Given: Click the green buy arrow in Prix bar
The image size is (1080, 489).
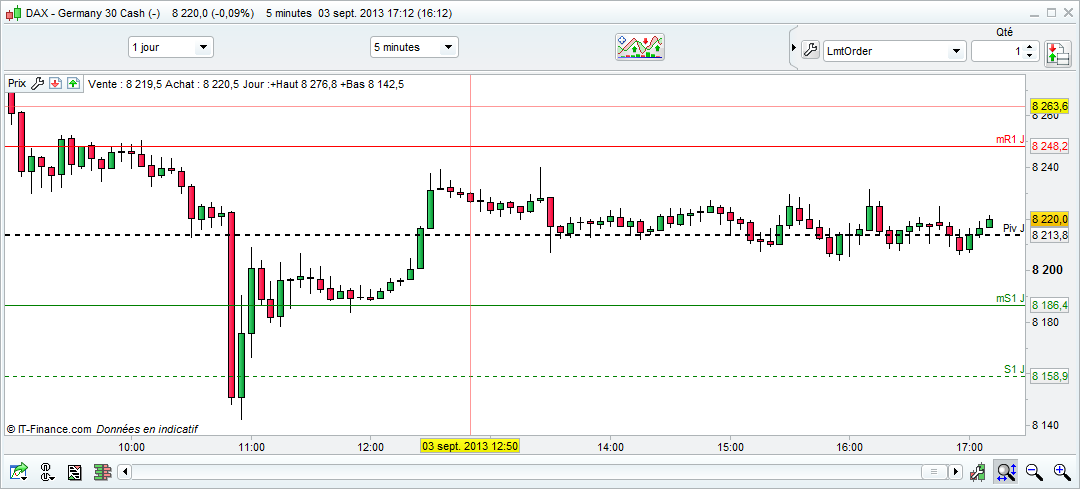Looking at the screenshot, I should point(73,83).
